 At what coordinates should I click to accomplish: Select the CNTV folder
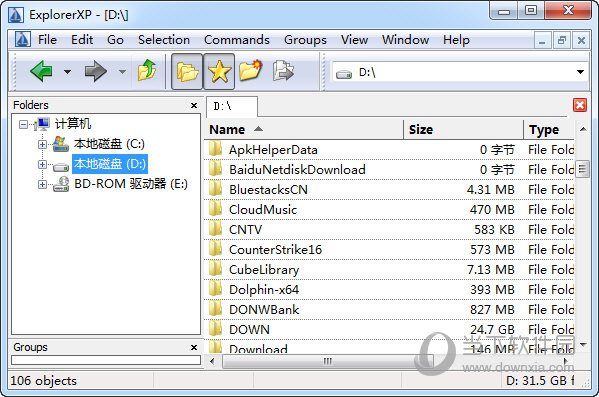coord(246,230)
